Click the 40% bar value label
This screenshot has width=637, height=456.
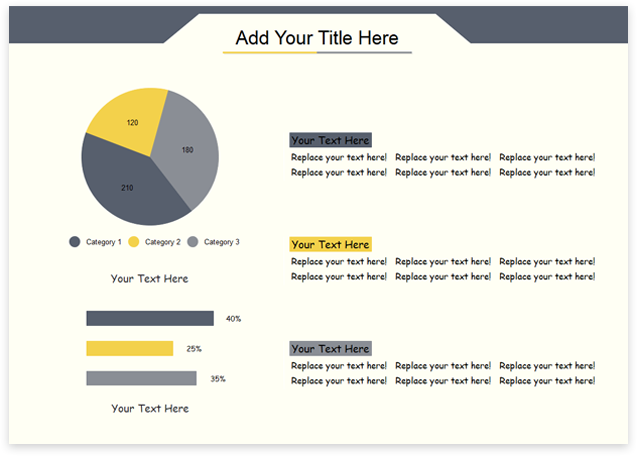pyautogui.click(x=233, y=319)
